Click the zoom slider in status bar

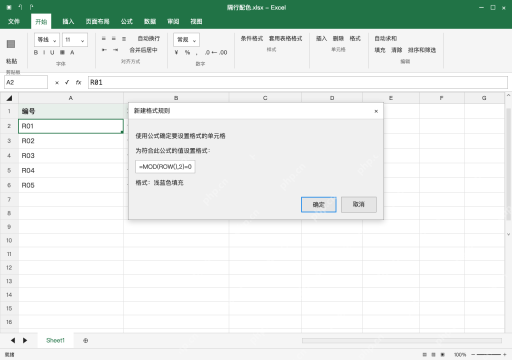click(489, 355)
